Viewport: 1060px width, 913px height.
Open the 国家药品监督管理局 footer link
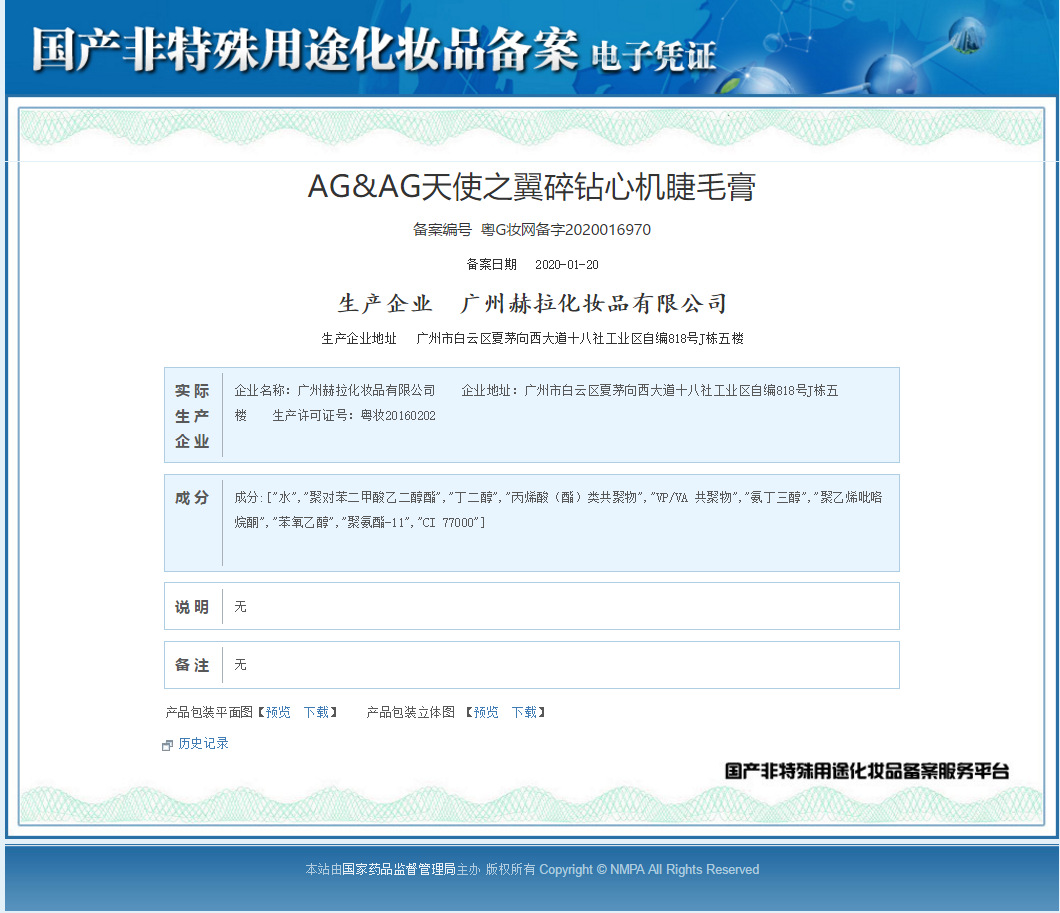click(x=399, y=870)
